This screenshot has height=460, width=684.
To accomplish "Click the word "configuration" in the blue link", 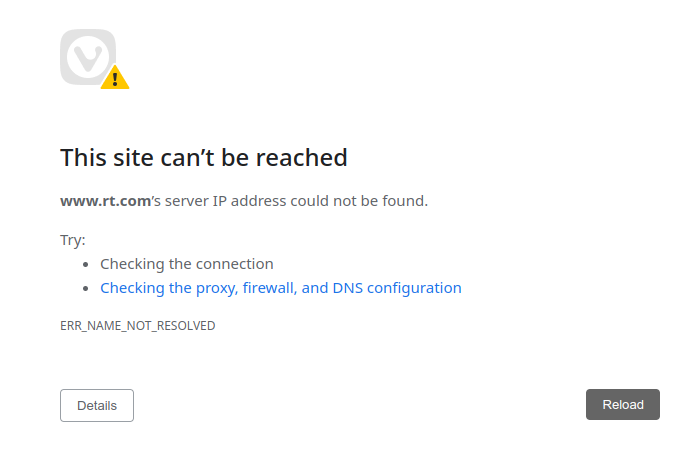I will 415,288.
